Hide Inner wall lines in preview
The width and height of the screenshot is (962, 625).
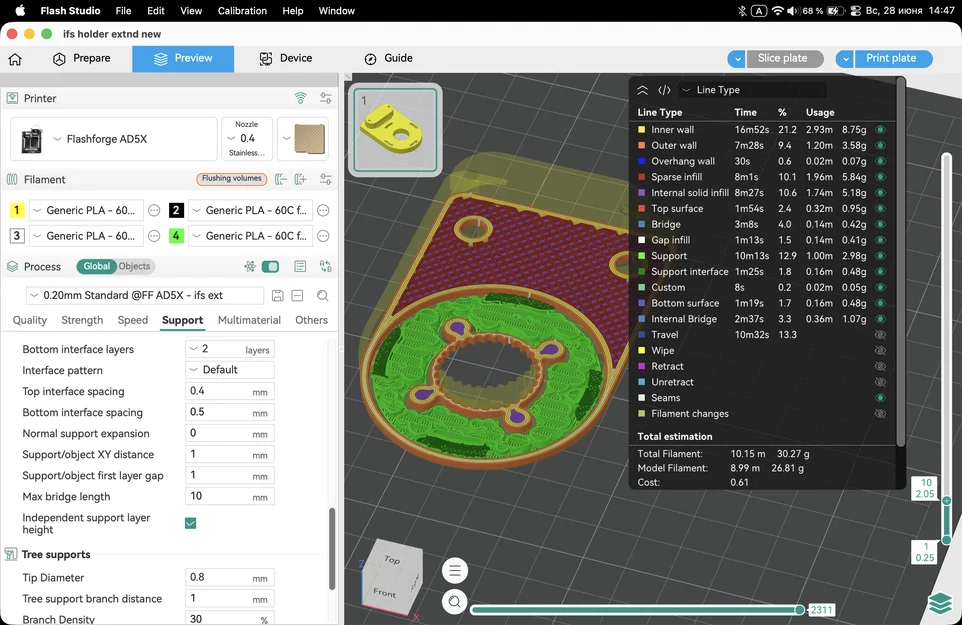[x=880, y=130]
